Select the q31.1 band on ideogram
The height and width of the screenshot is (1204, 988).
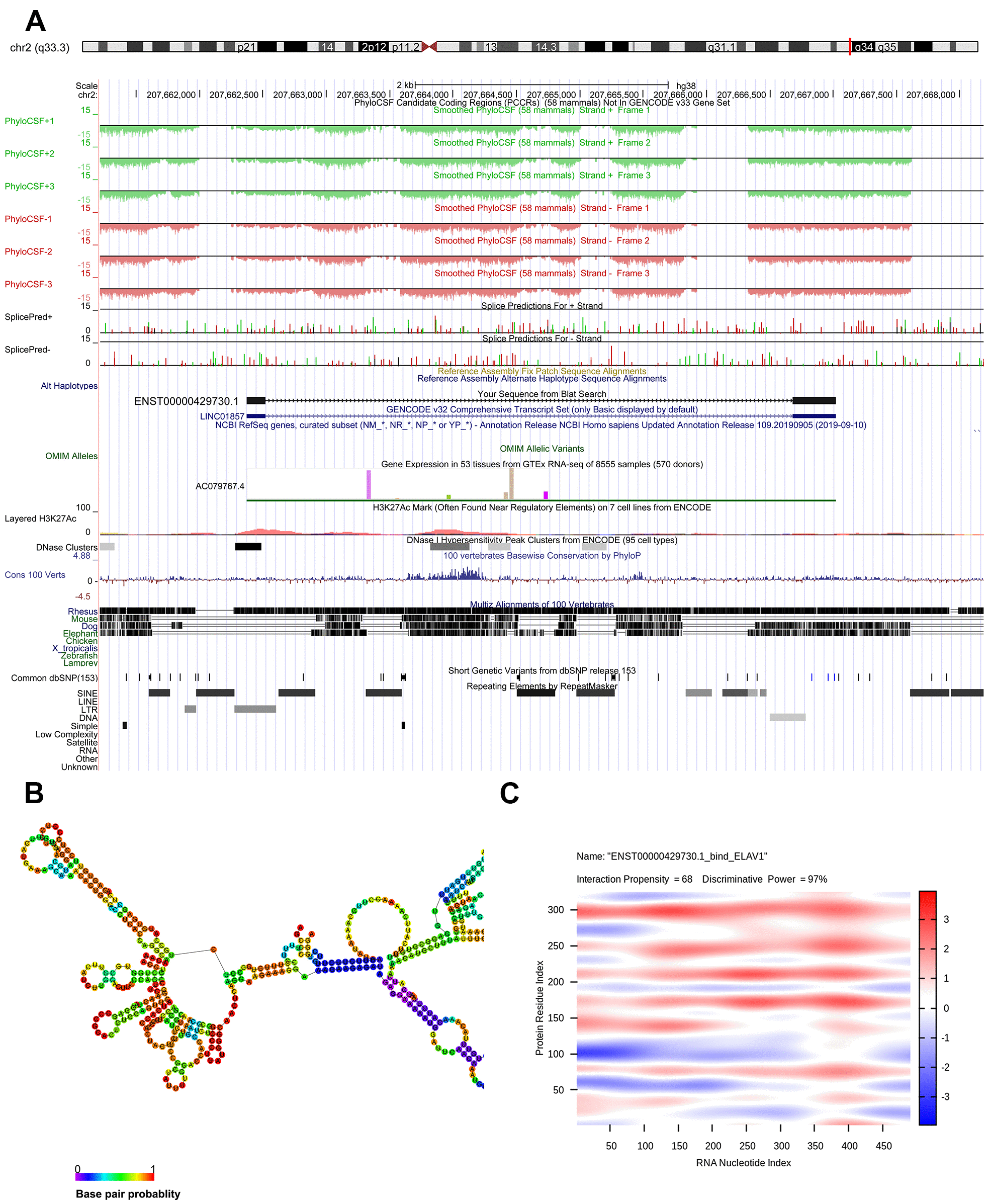[x=721, y=47]
